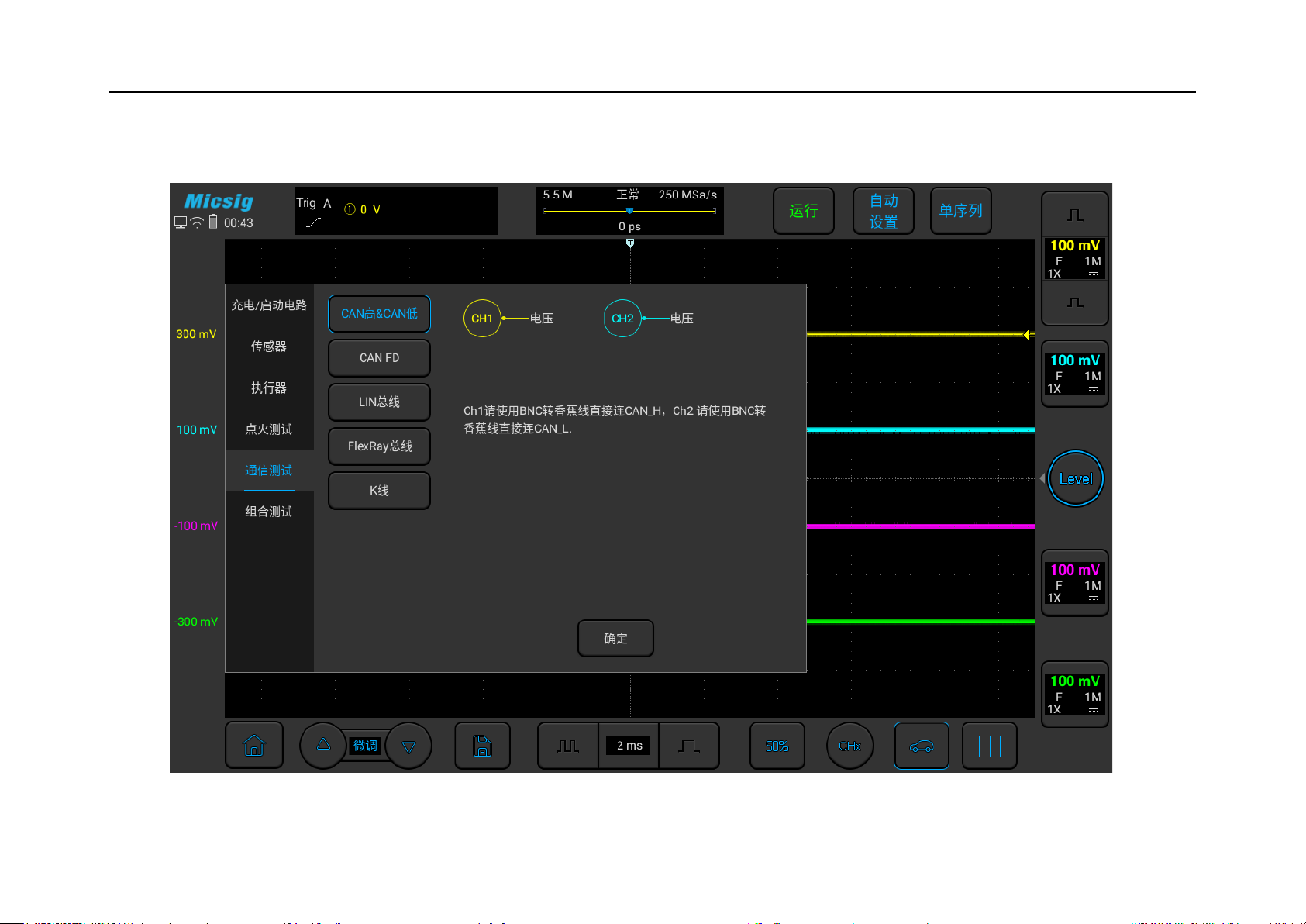Open the Trig A trigger settings panel
1306x924 pixels.
point(397,211)
